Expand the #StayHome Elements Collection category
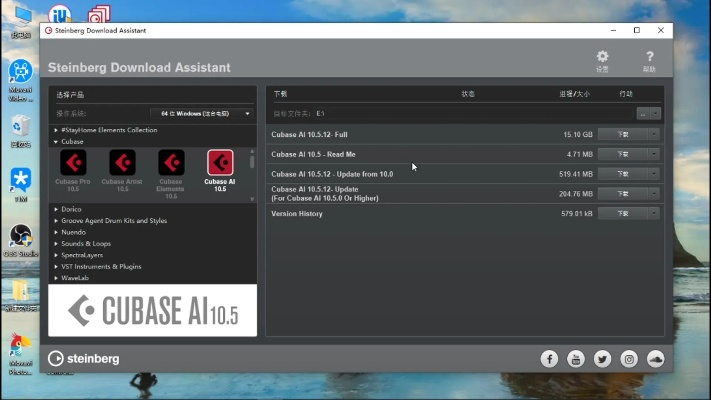The height and width of the screenshot is (400, 711). point(56,130)
